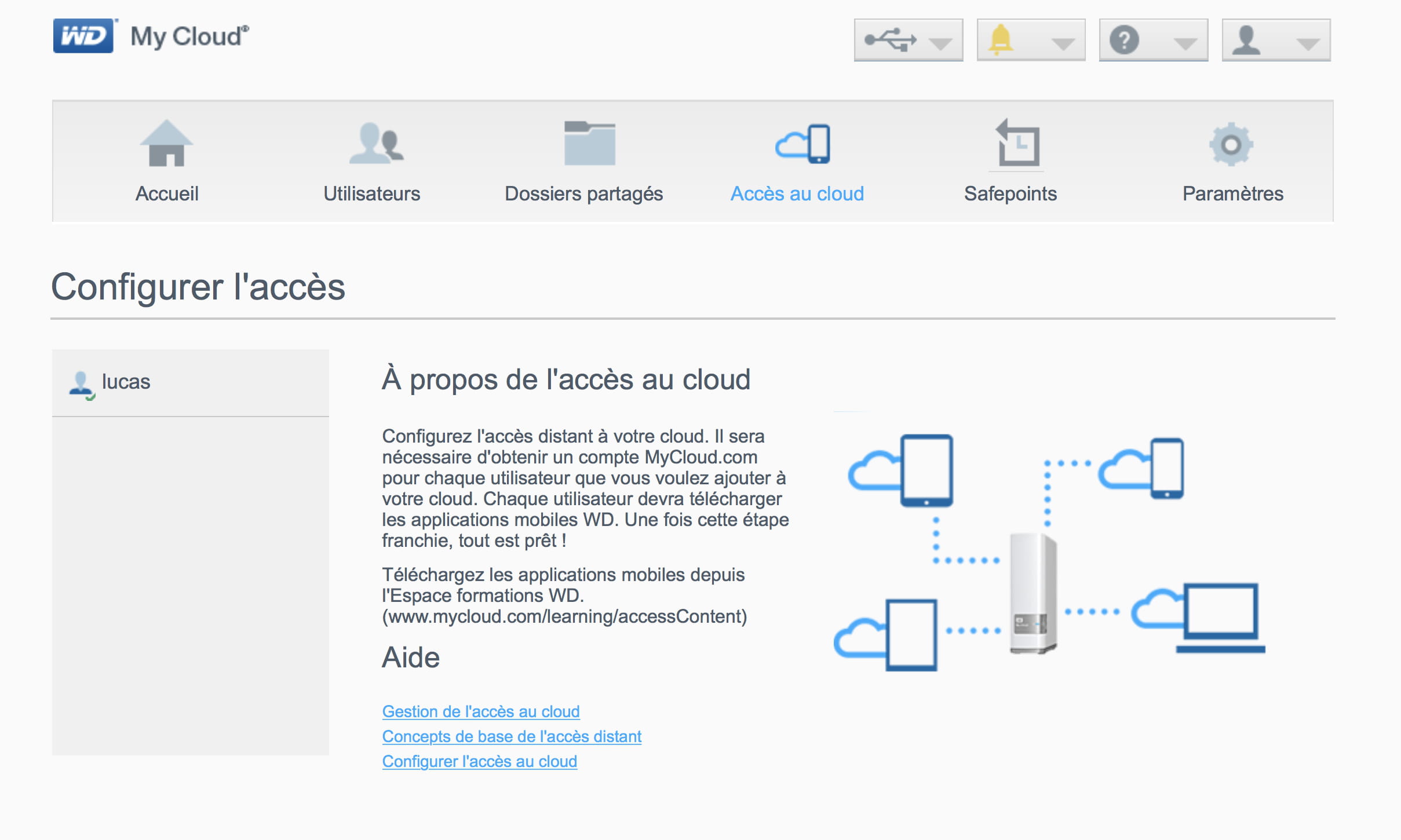Open Configurer l'accès au cloud help link
Screen dimensions: 1401x840
click(x=480, y=761)
